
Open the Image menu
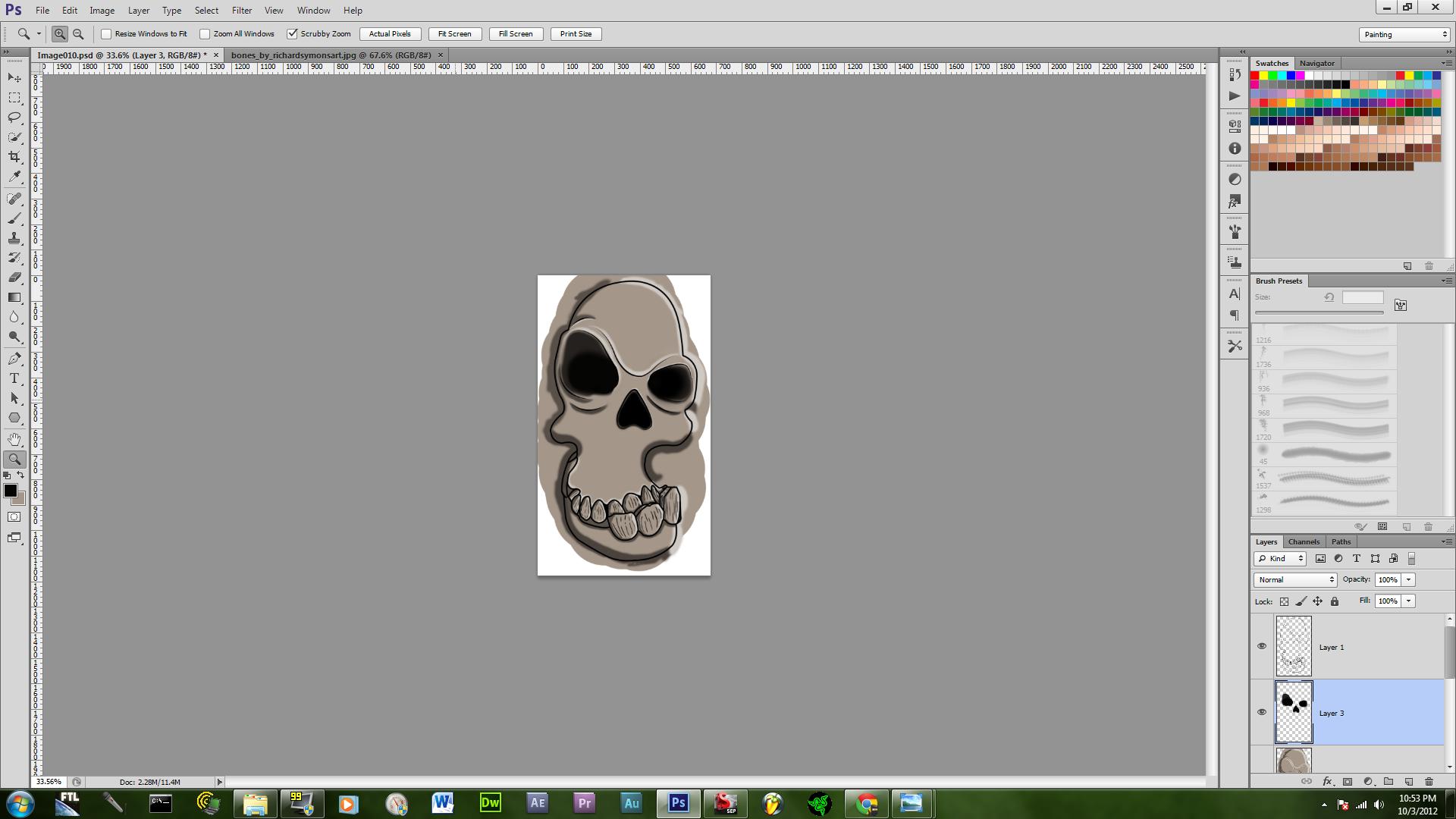[x=102, y=11]
